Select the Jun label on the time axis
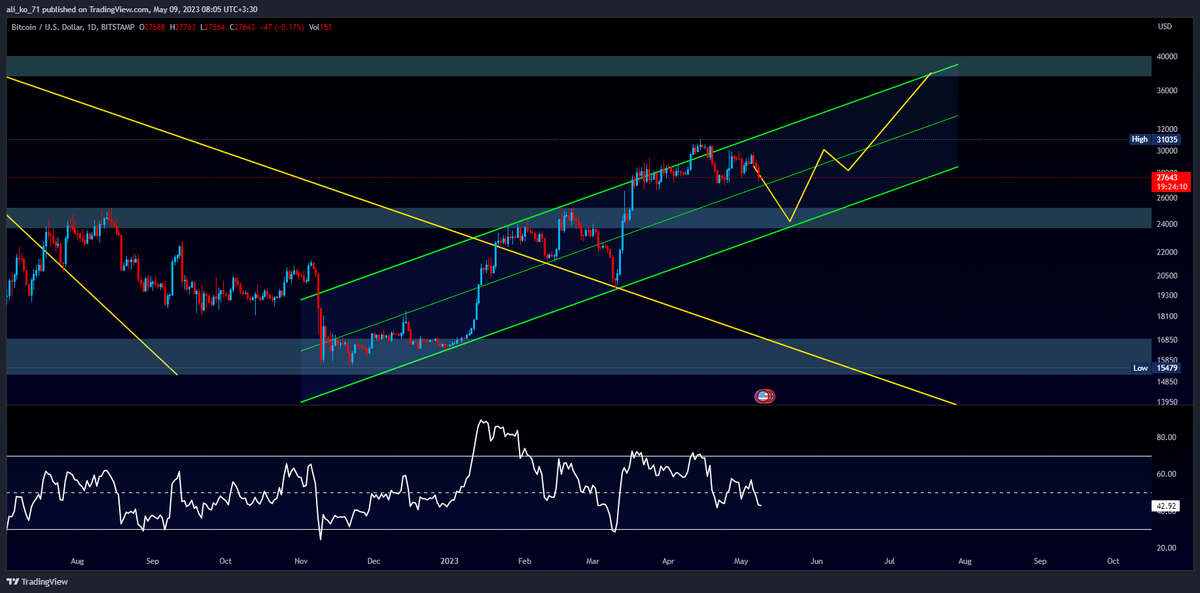 [x=818, y=562]
